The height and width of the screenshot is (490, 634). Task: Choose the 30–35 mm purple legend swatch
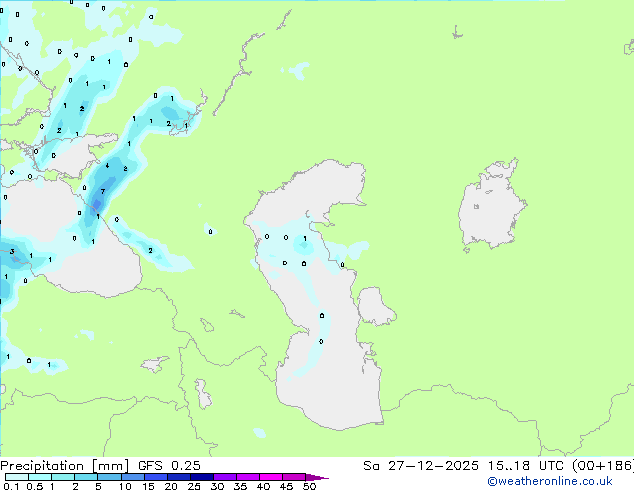225,477
